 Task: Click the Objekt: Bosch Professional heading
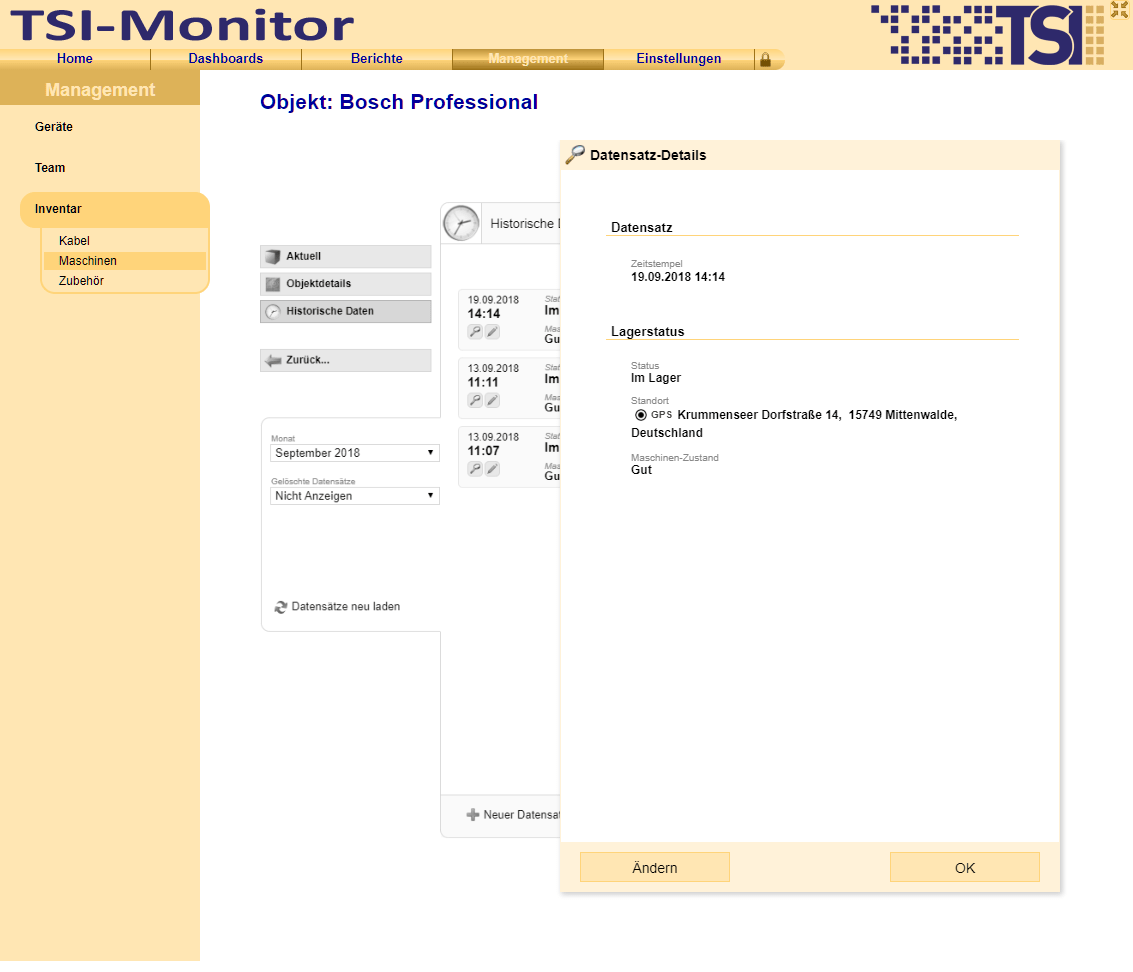point(399,103)
